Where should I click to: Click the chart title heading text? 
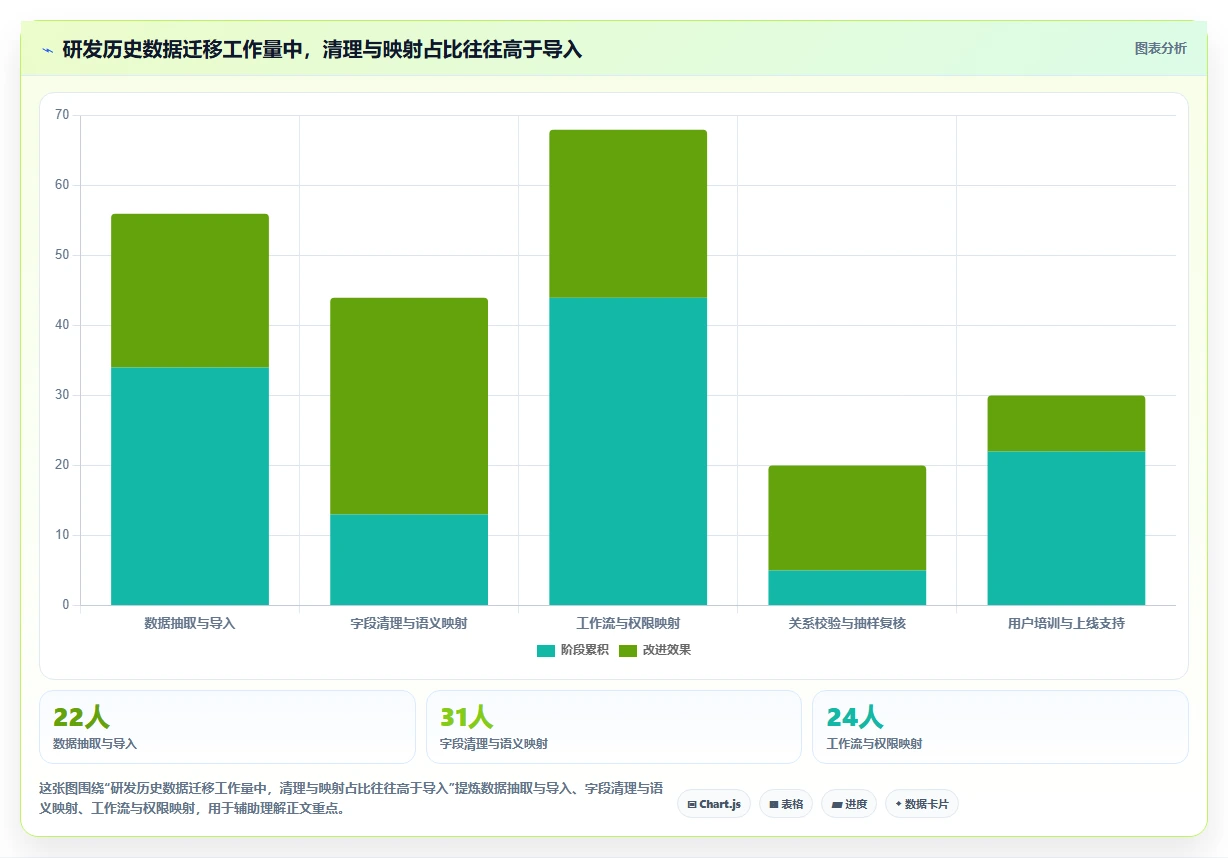(x=322, y=50)
